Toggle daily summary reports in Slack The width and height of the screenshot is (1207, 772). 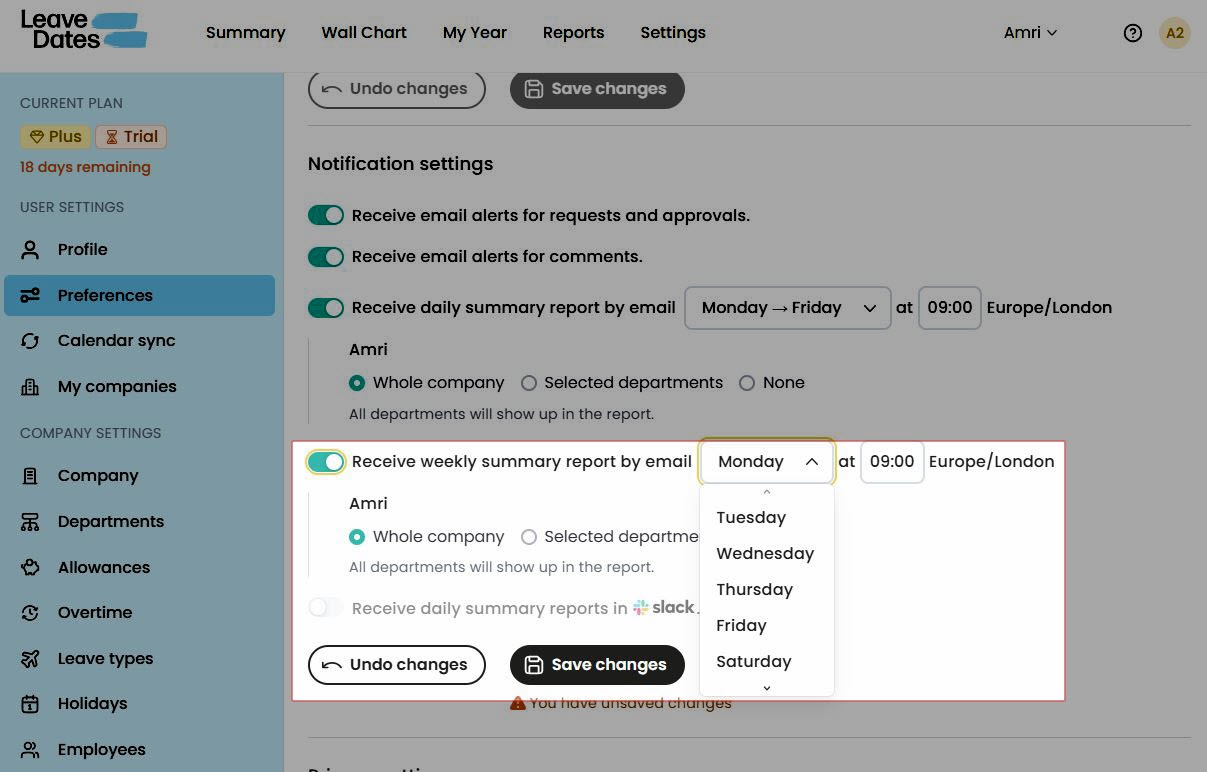(x=326, y=608)
